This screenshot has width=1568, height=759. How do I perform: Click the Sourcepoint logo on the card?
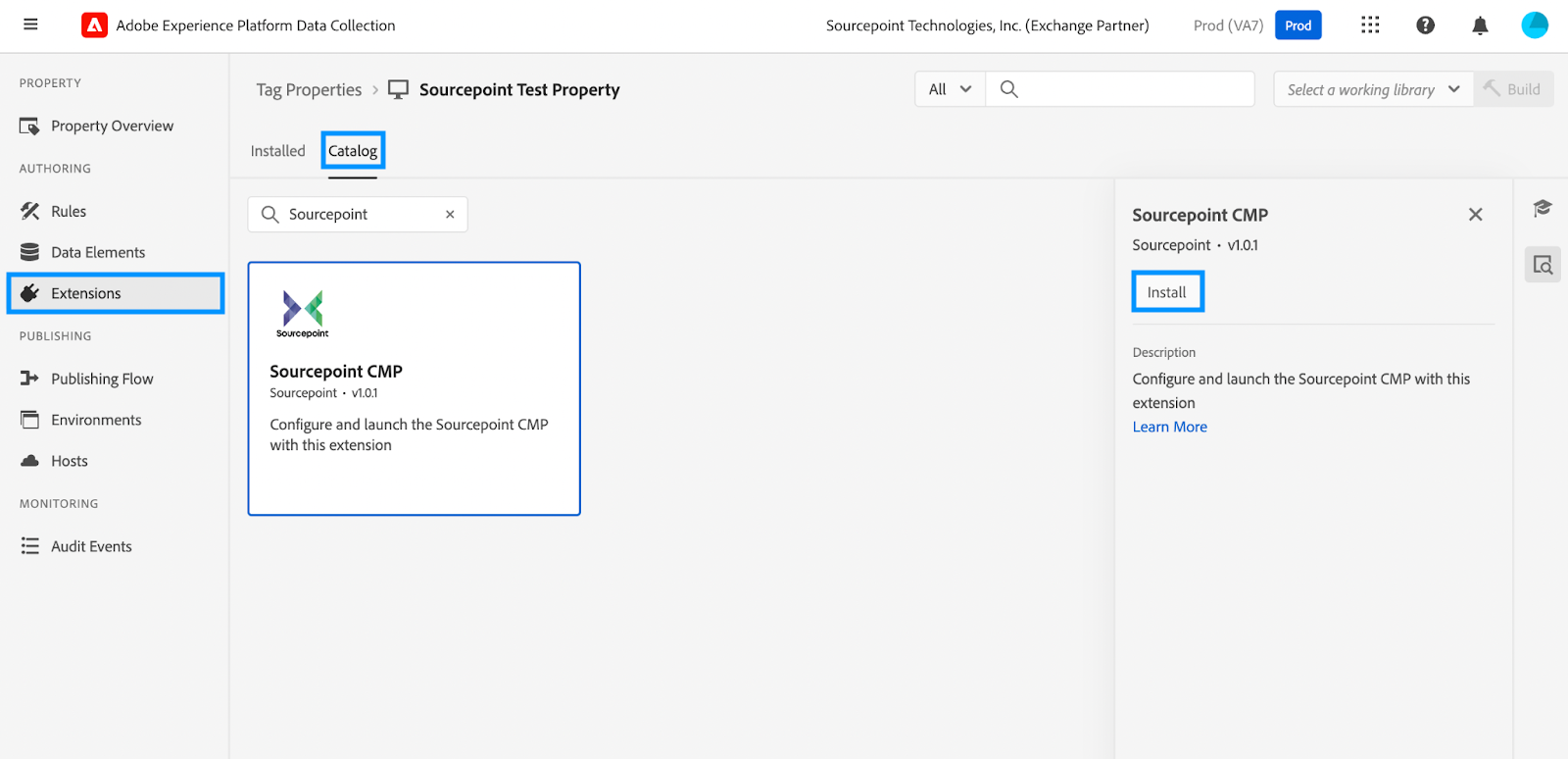[302, 314]
